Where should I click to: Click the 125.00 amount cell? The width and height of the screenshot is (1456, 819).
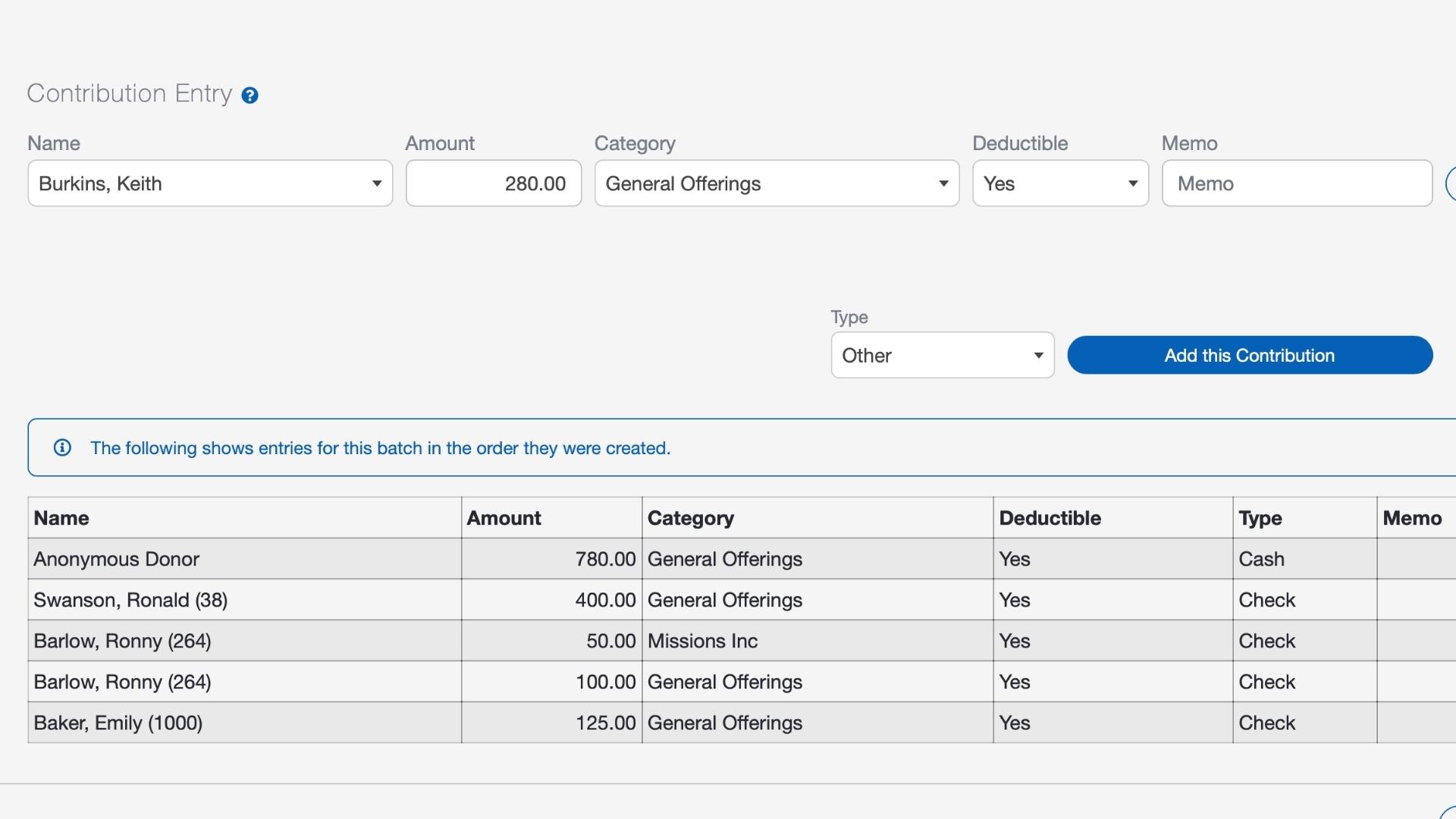point(551,723)
